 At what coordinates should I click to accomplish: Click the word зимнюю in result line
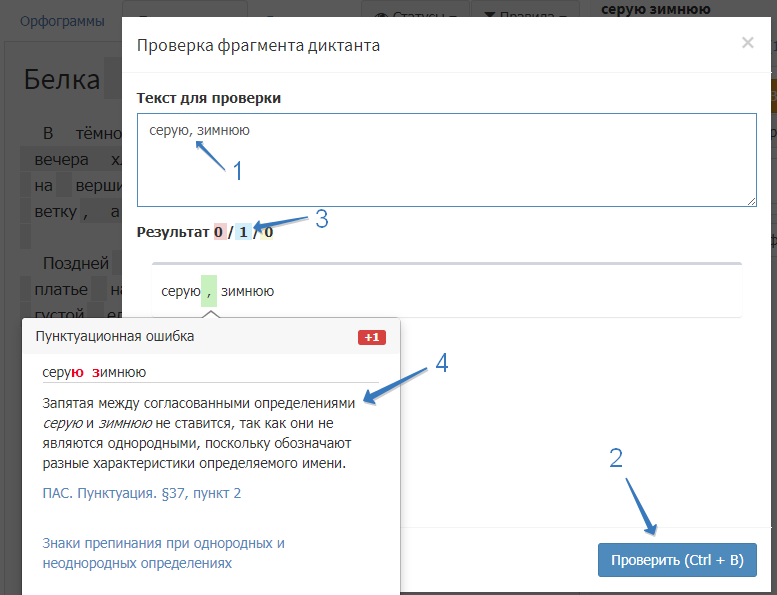[x=247, y=291]
